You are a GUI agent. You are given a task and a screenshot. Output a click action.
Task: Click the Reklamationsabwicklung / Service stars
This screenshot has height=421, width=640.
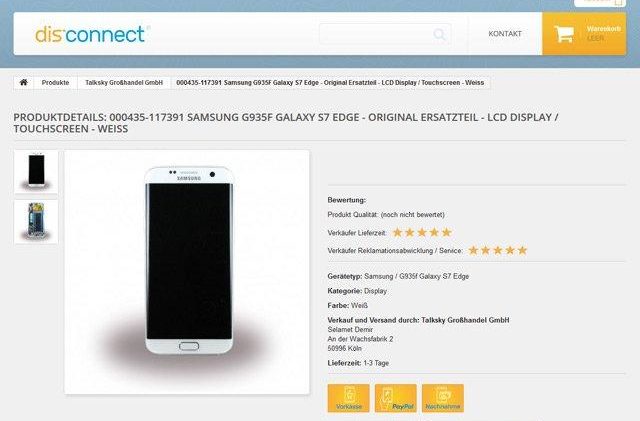pos(498,250)
